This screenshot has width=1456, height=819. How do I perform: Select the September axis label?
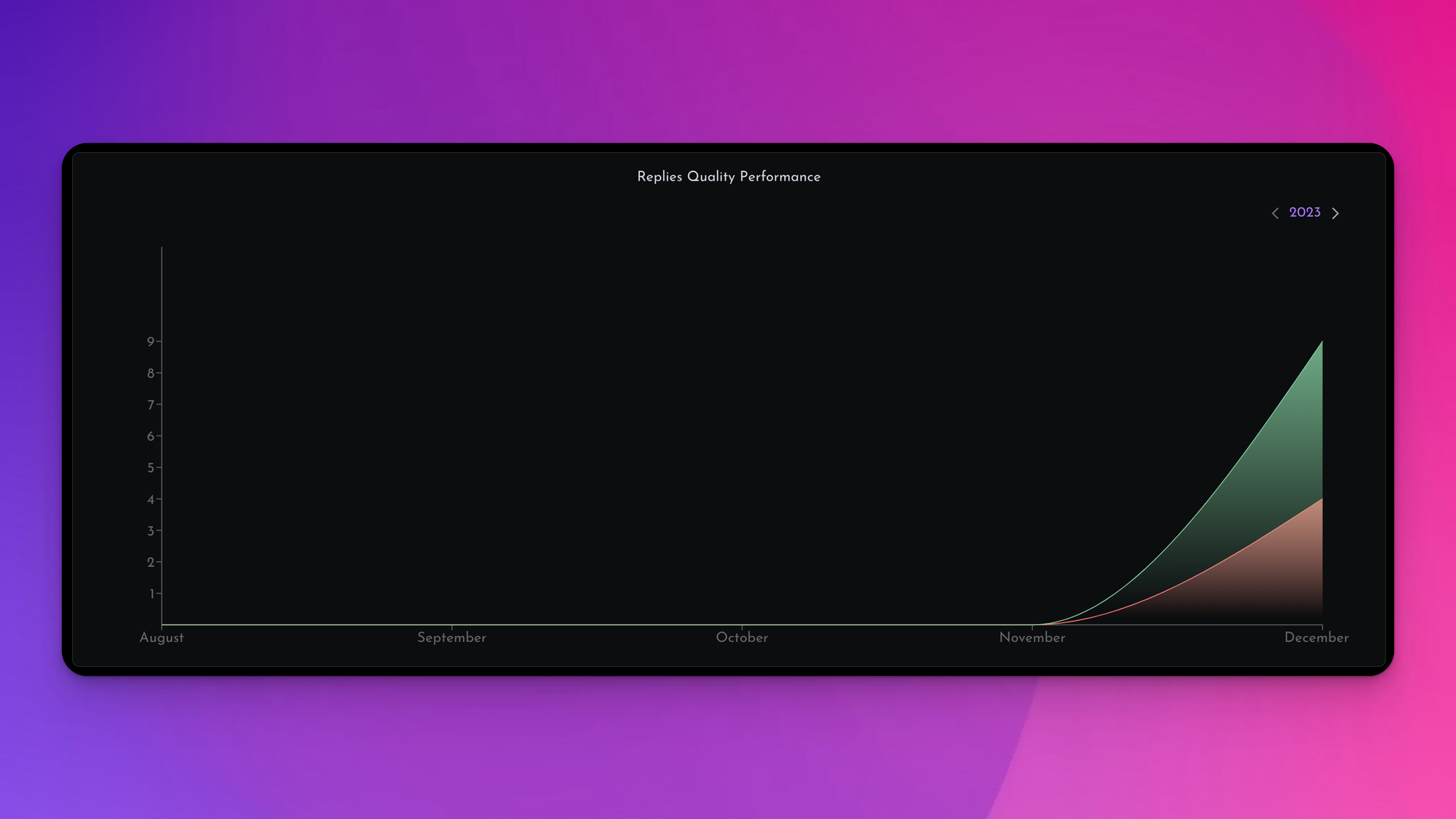451,638
